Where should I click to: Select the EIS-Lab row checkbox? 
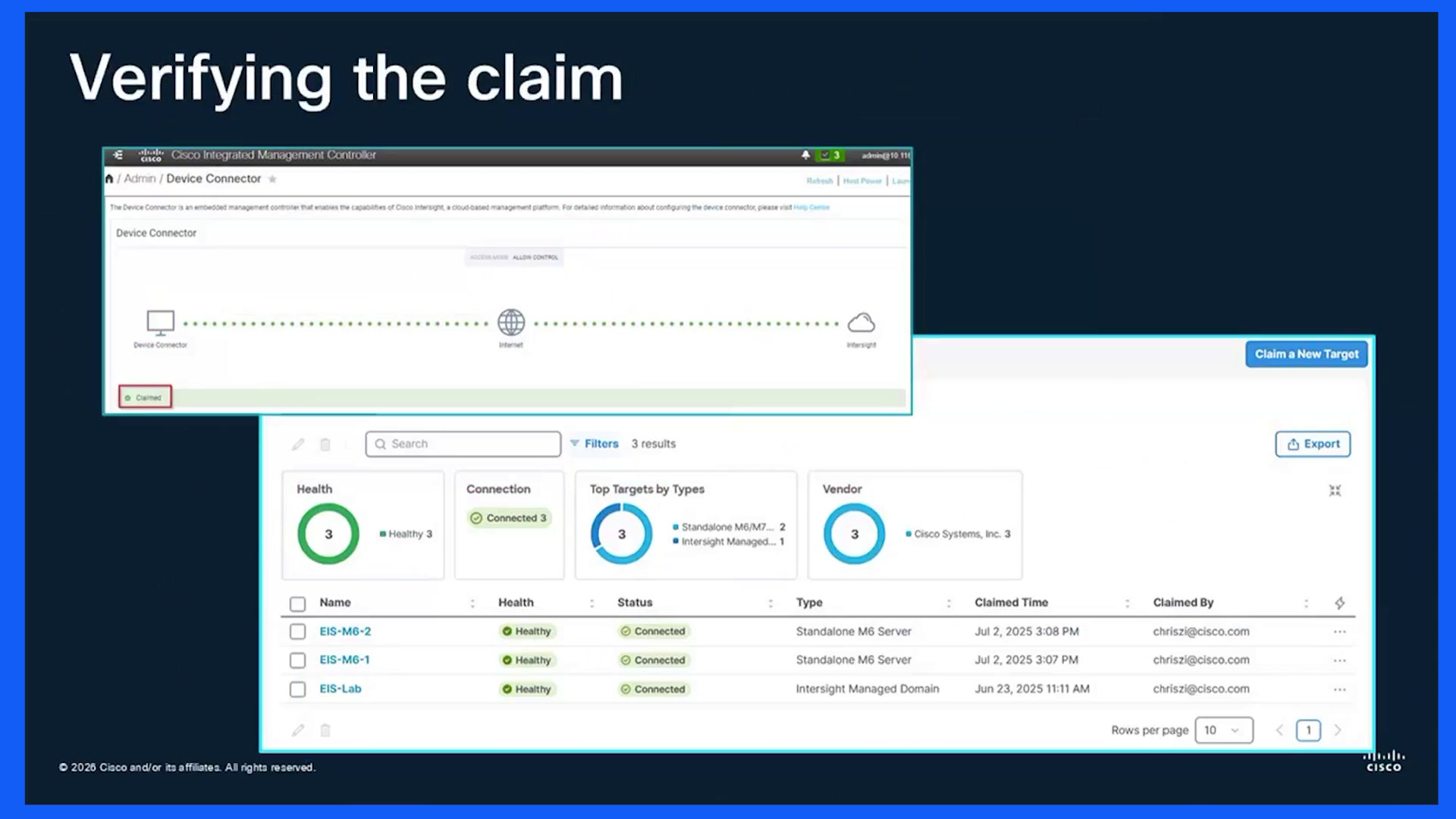297,689
